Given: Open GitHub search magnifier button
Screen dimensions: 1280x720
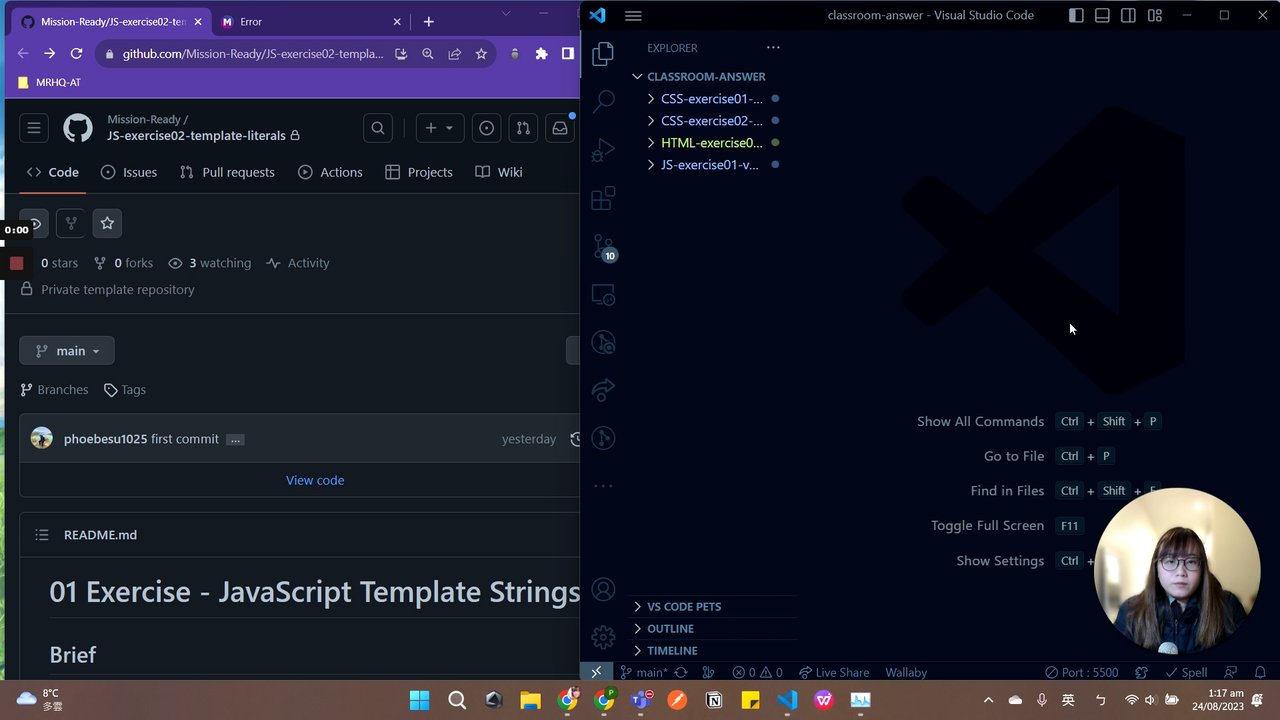Looking at the screenshot, I should pyautogui.click(x=378, y=128).
